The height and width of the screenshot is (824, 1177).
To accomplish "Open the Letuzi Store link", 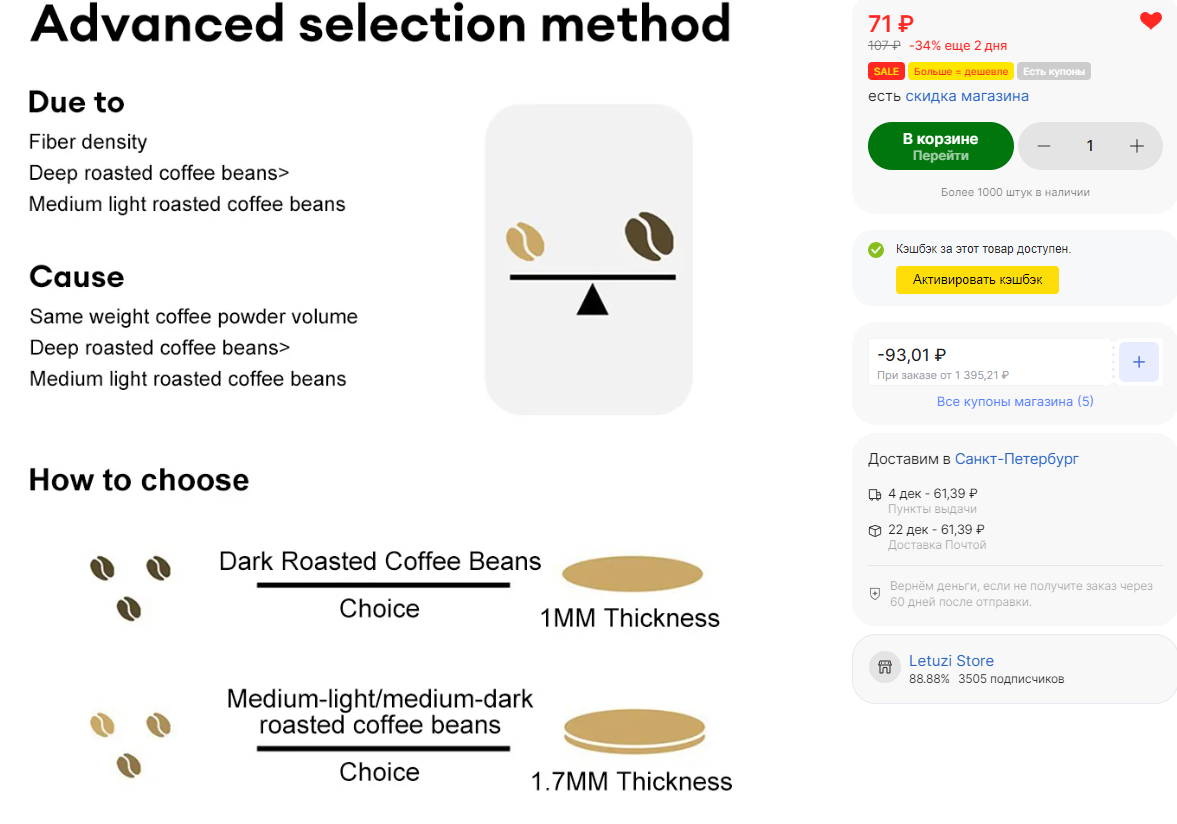I will click(x=951, y=660).
